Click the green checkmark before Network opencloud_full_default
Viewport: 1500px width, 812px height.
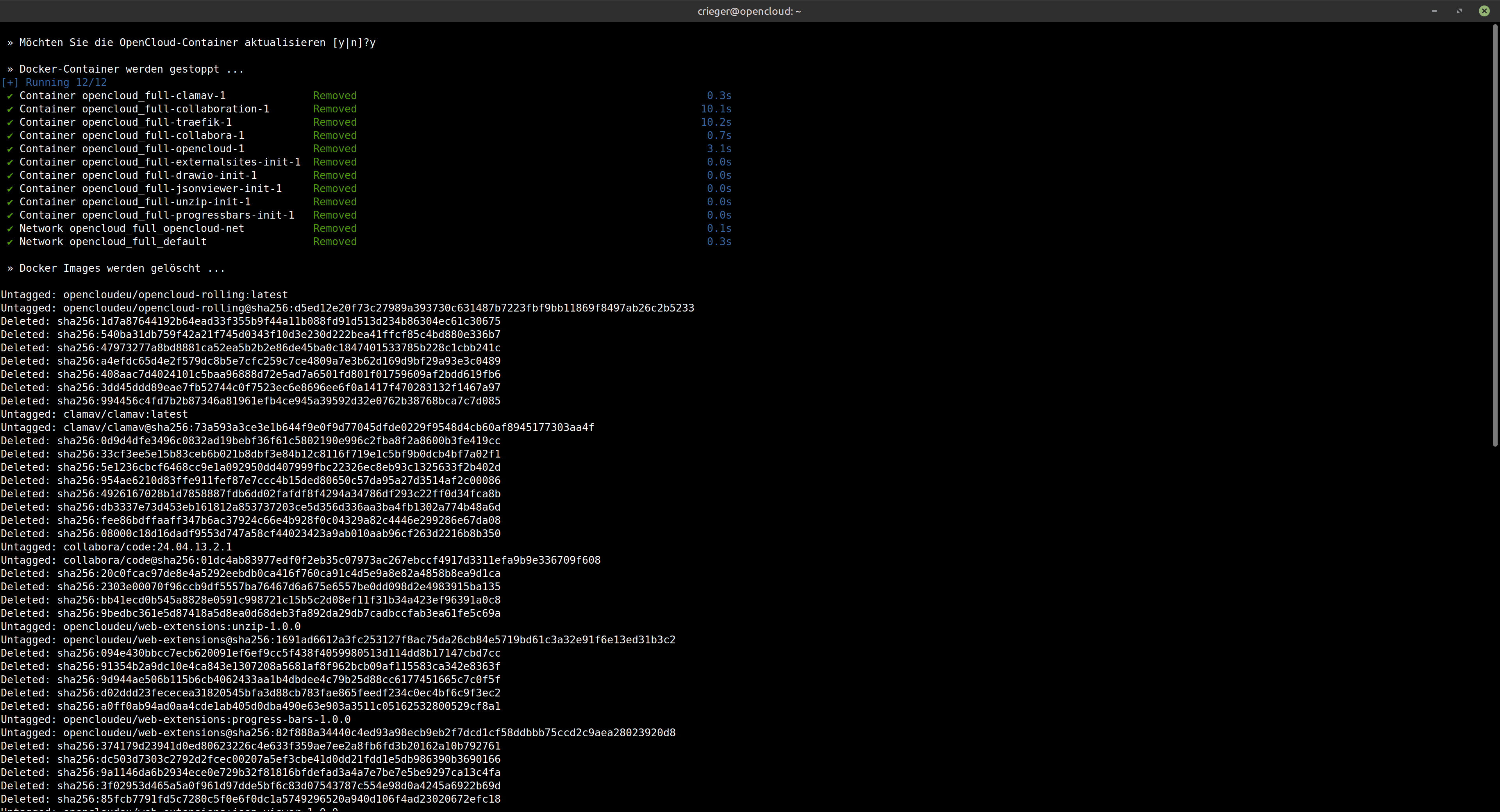(10, 242)
